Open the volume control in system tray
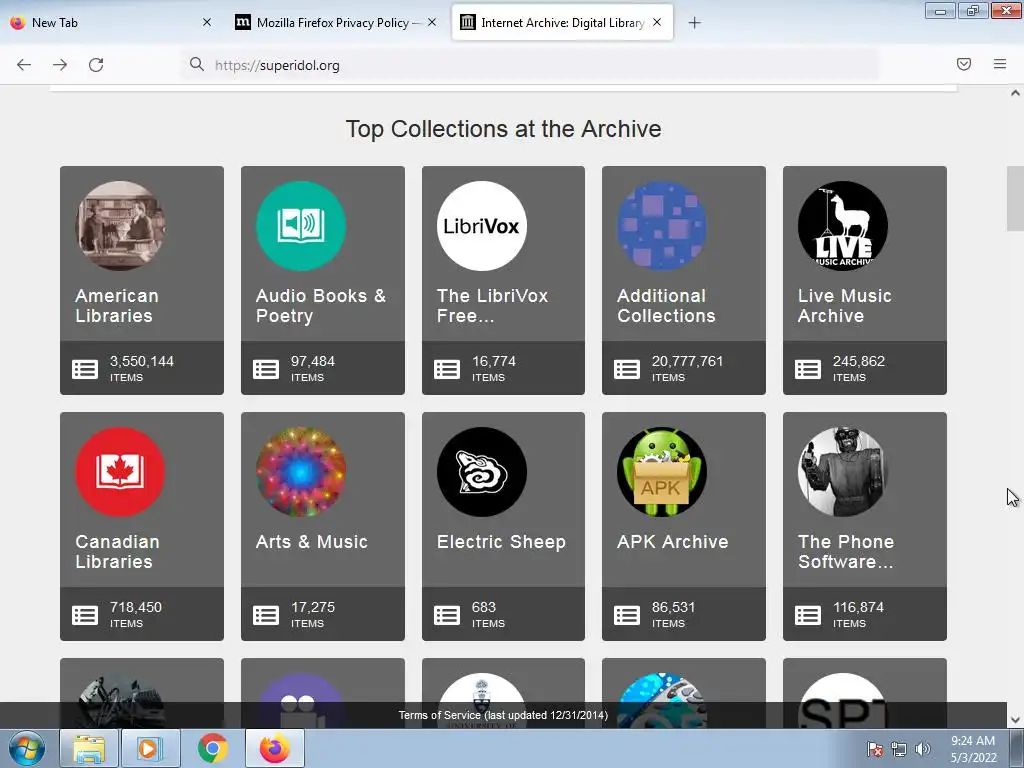Screen dimensions: 1024x768 [922, 749]
